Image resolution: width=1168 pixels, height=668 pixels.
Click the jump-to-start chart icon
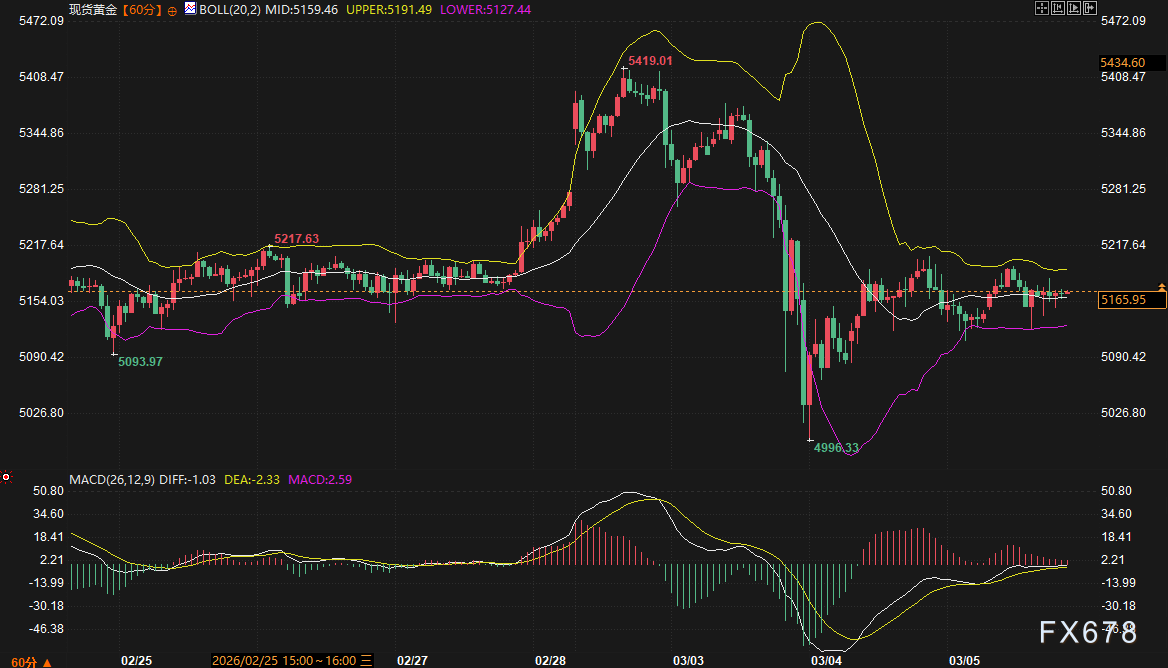1056,8
